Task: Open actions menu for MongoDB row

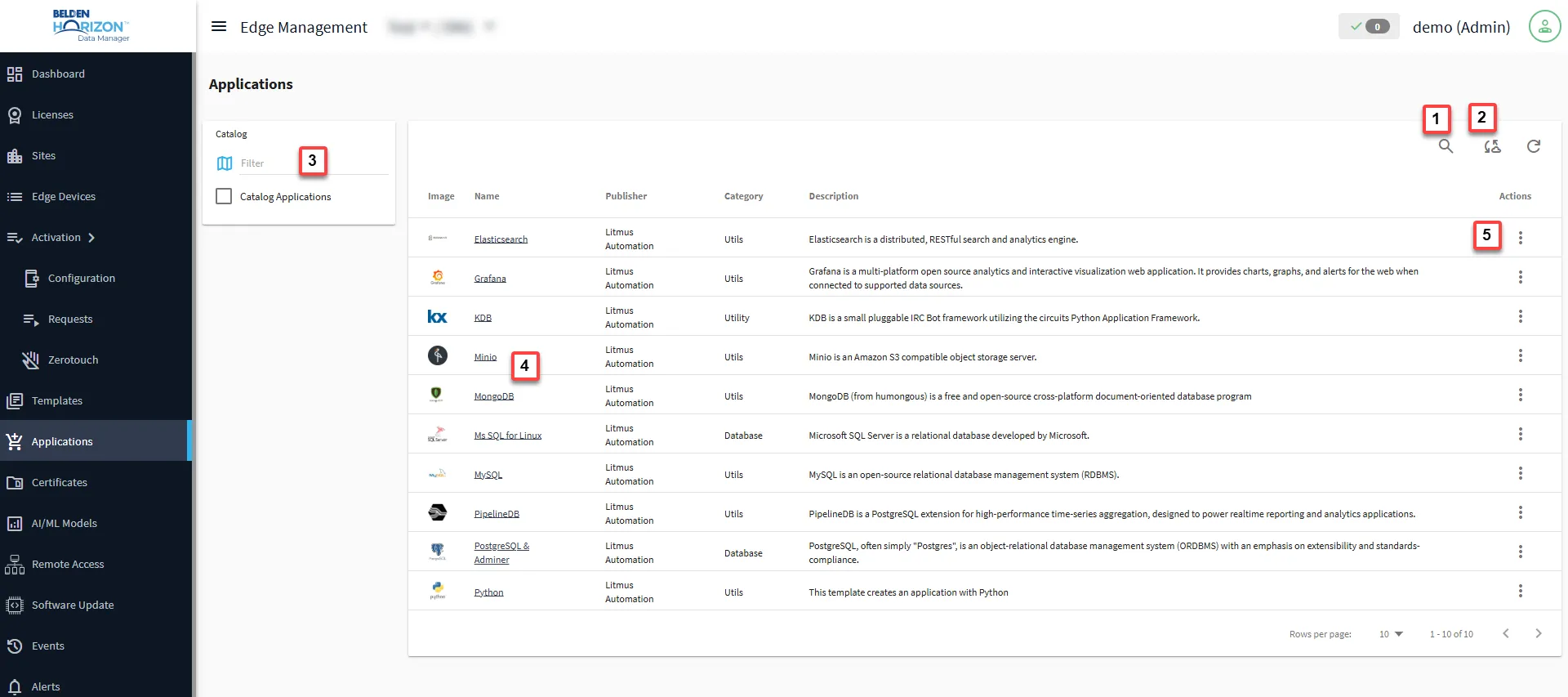Action: pyautogui.click(x=1520, y=395)
